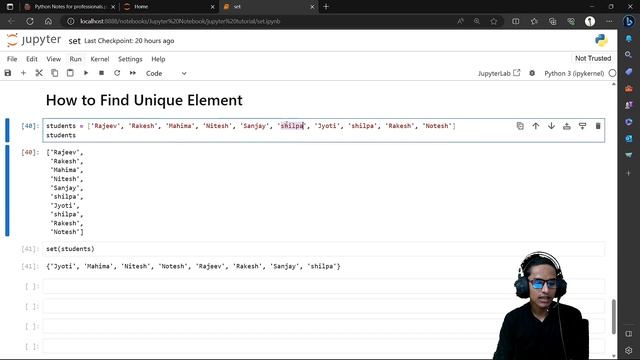This screenshot has width=640, height=360.
Task: Open the cell type dropdown showing Code
Action: click(x=166, y=73)
